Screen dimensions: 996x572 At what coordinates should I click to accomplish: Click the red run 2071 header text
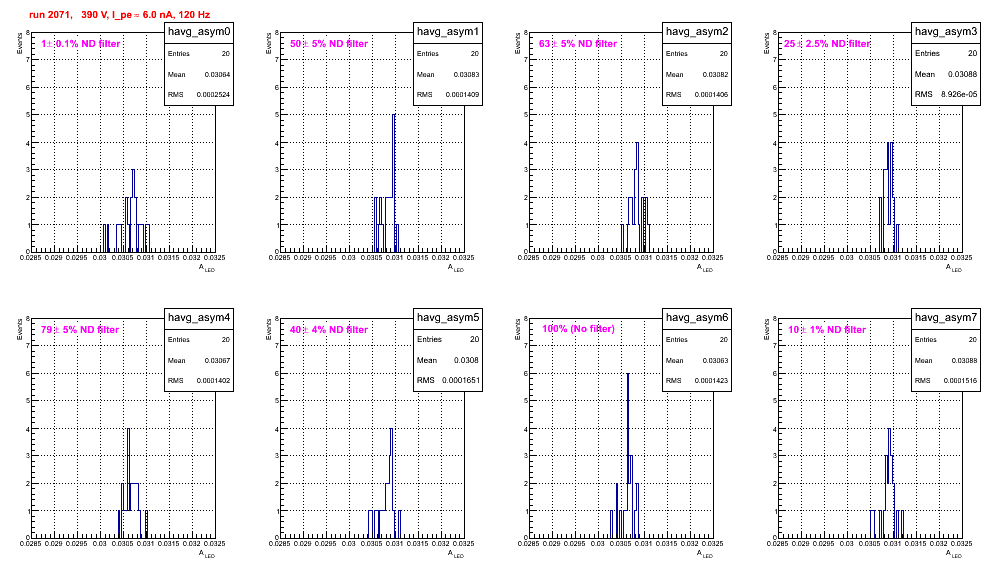tap(119, 15)
